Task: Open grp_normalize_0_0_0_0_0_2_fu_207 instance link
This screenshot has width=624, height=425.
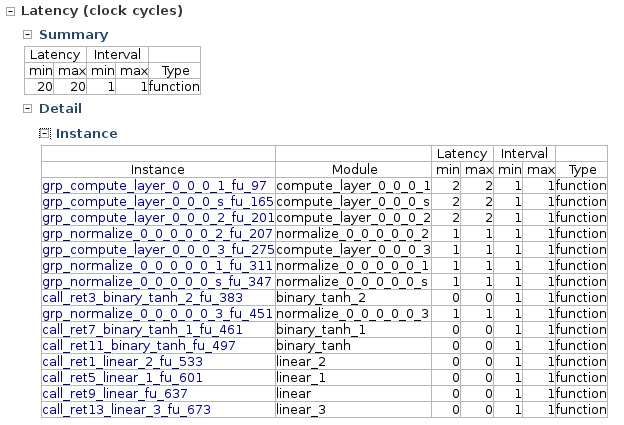Action: click(x=157, y=234)
